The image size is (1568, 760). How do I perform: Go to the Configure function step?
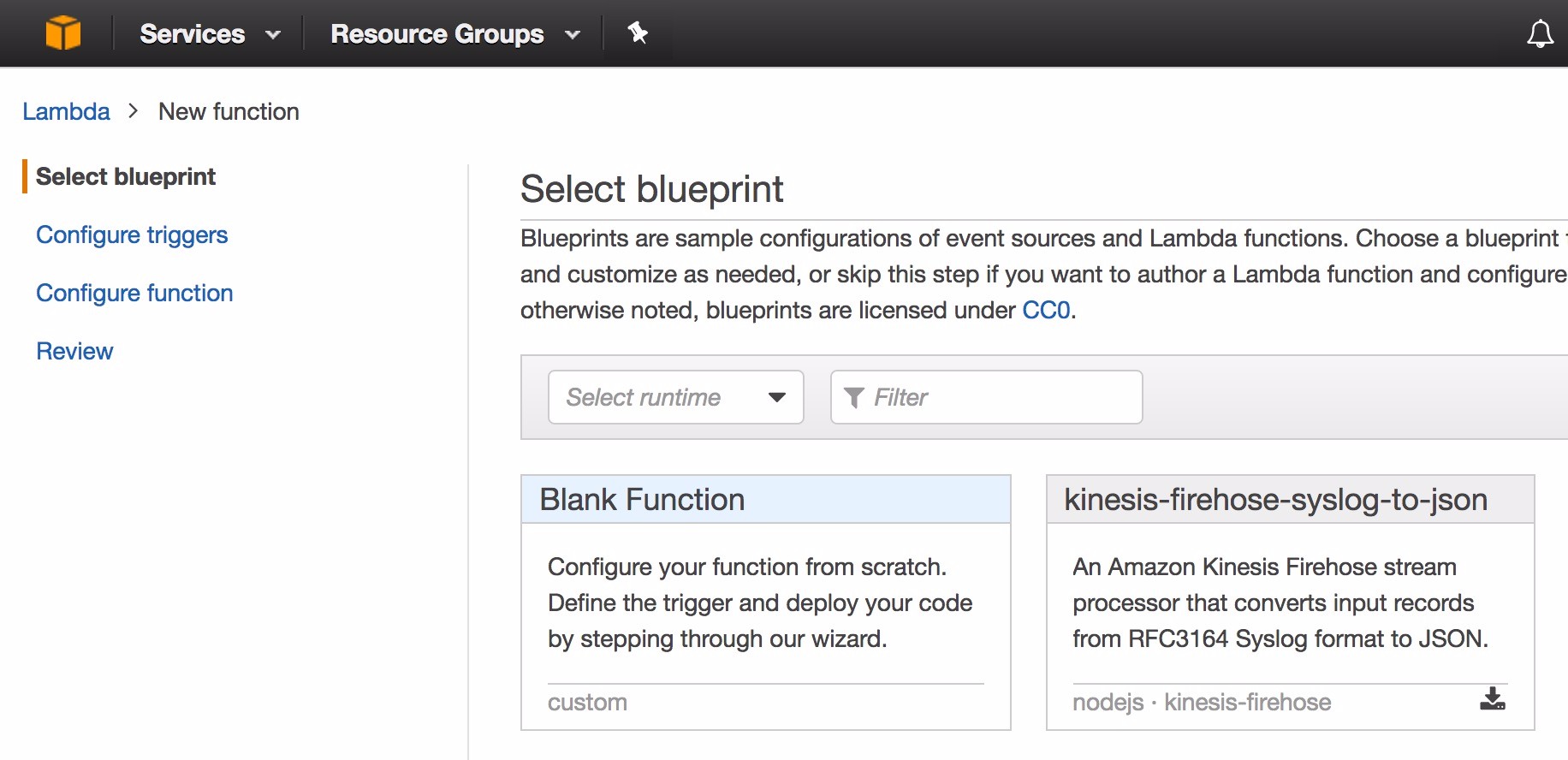point(134,293)
